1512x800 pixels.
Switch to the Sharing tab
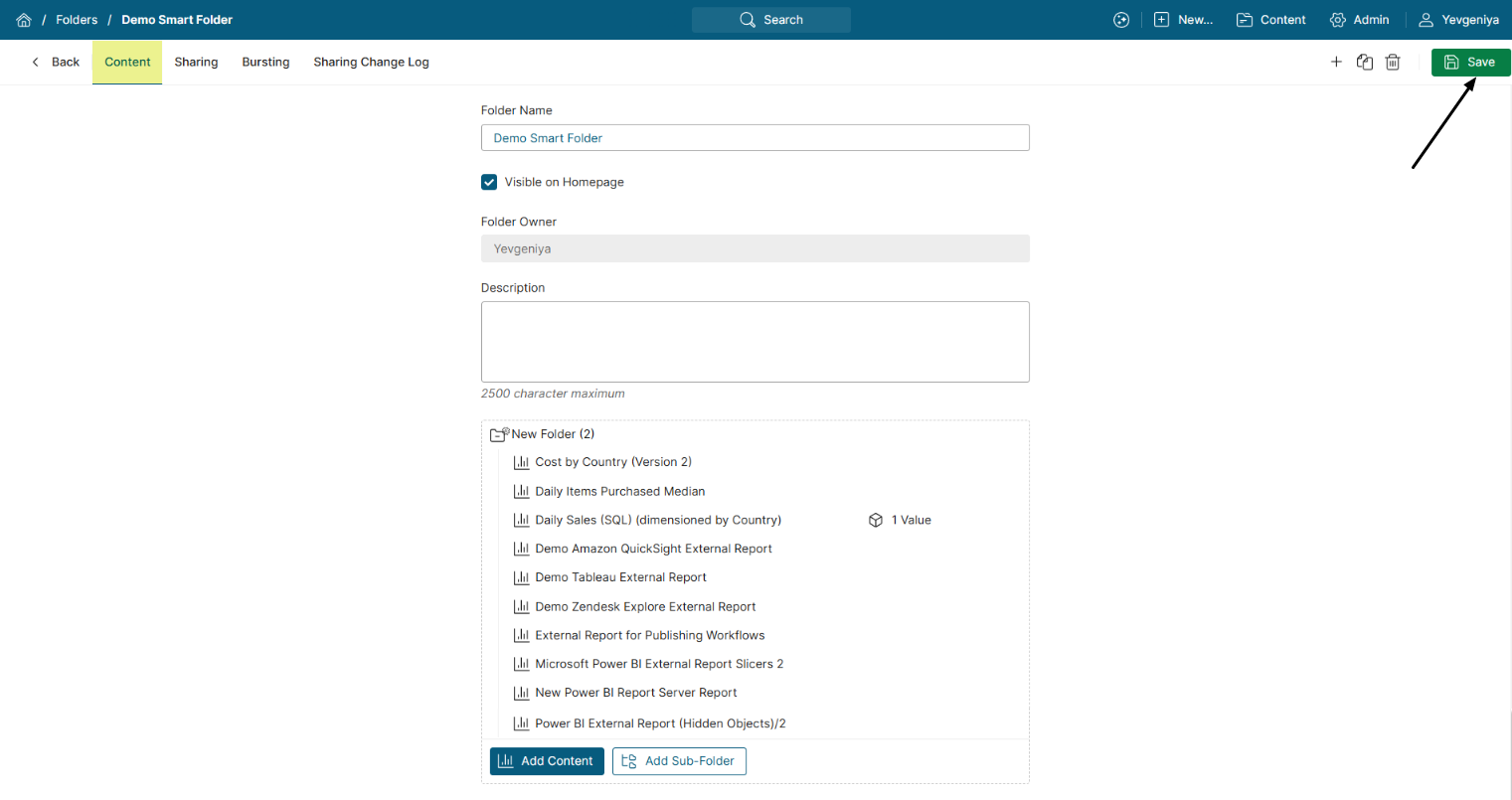click(196, 62)
